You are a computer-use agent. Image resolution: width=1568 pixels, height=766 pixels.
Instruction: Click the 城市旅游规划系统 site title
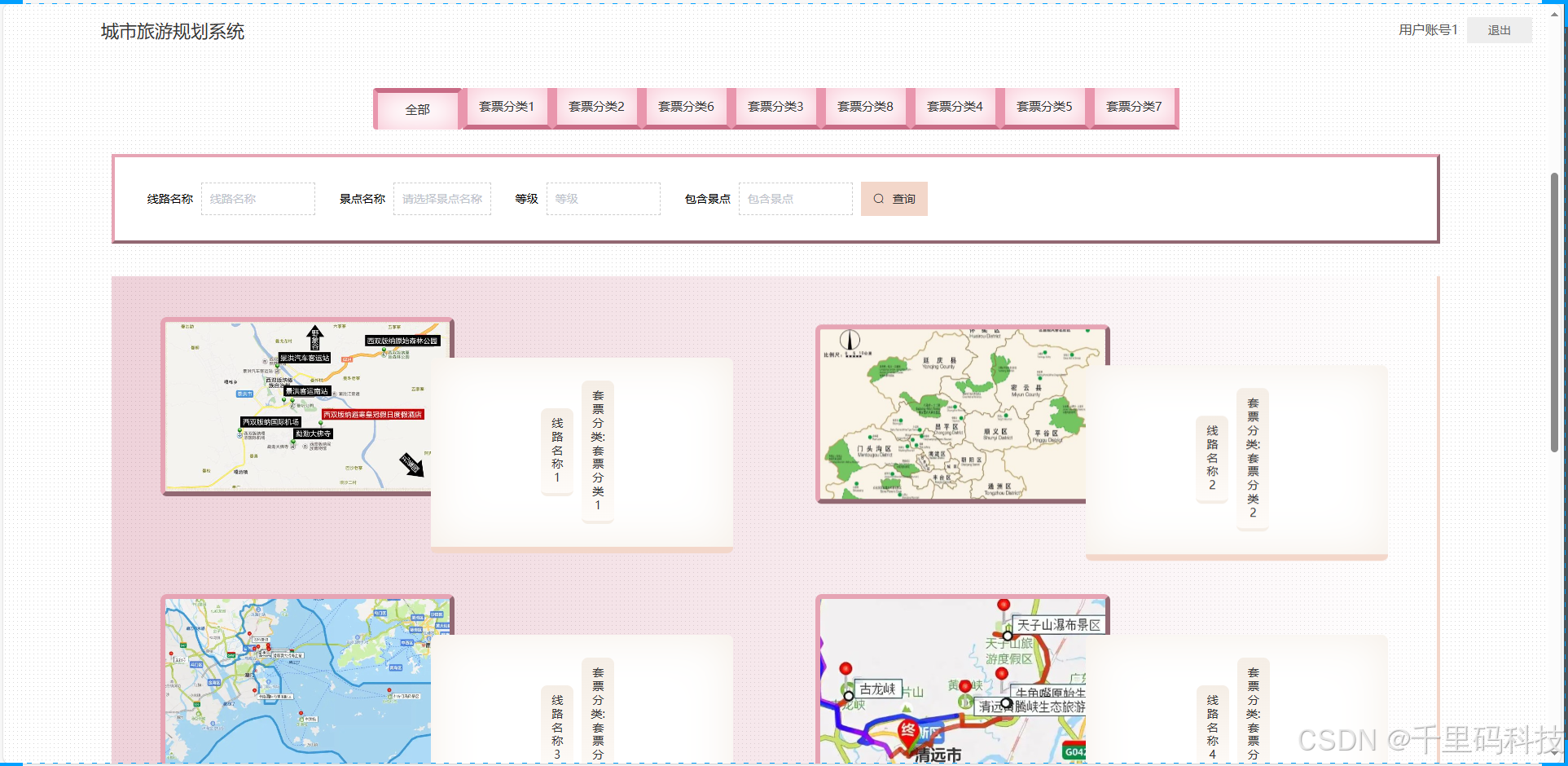(x=173, y=32)
